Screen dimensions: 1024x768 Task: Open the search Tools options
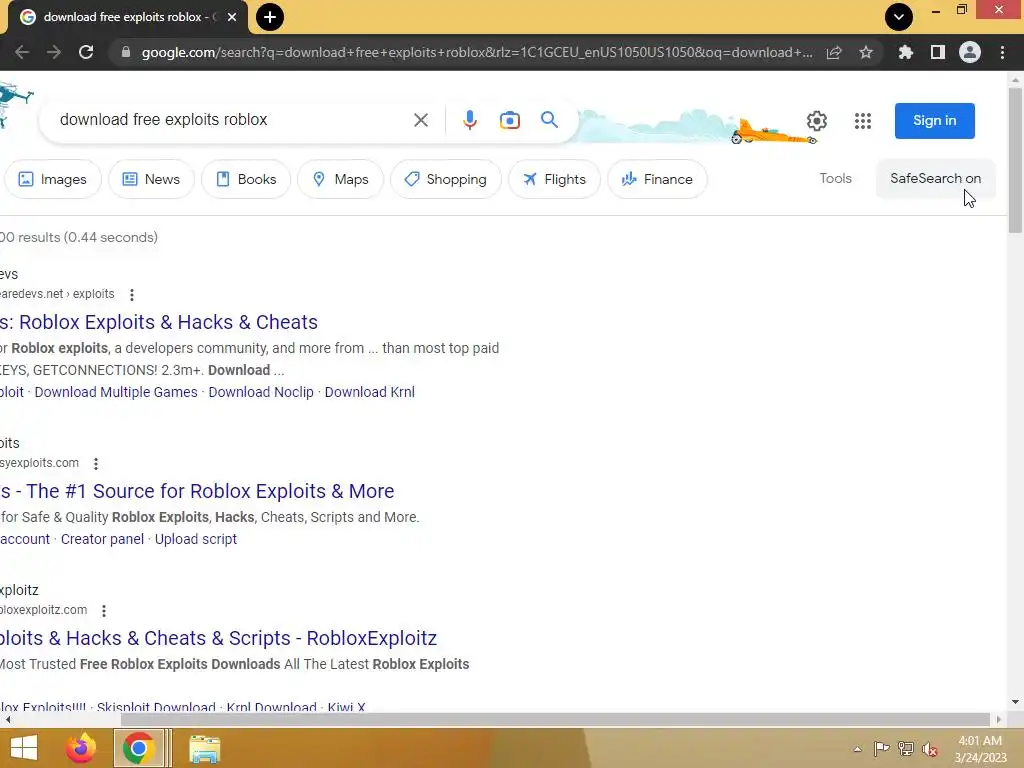coord(835,178)
